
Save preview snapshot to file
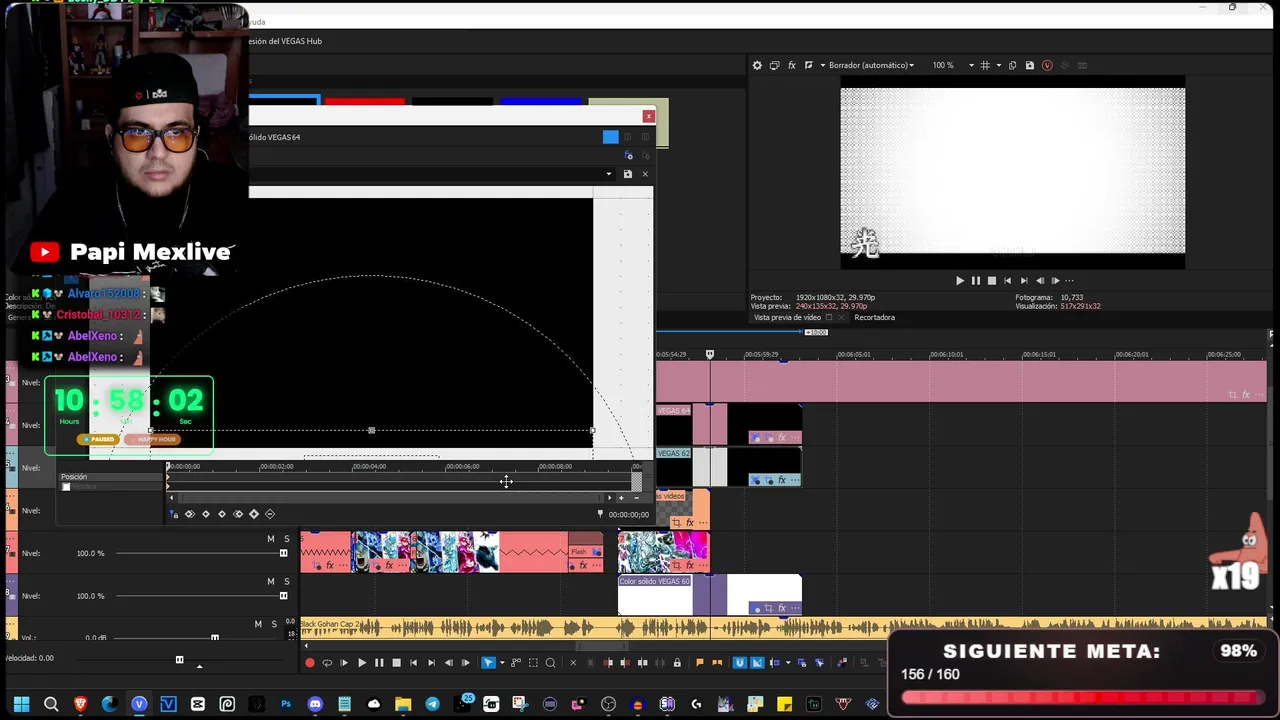[x=1030, y=65]
